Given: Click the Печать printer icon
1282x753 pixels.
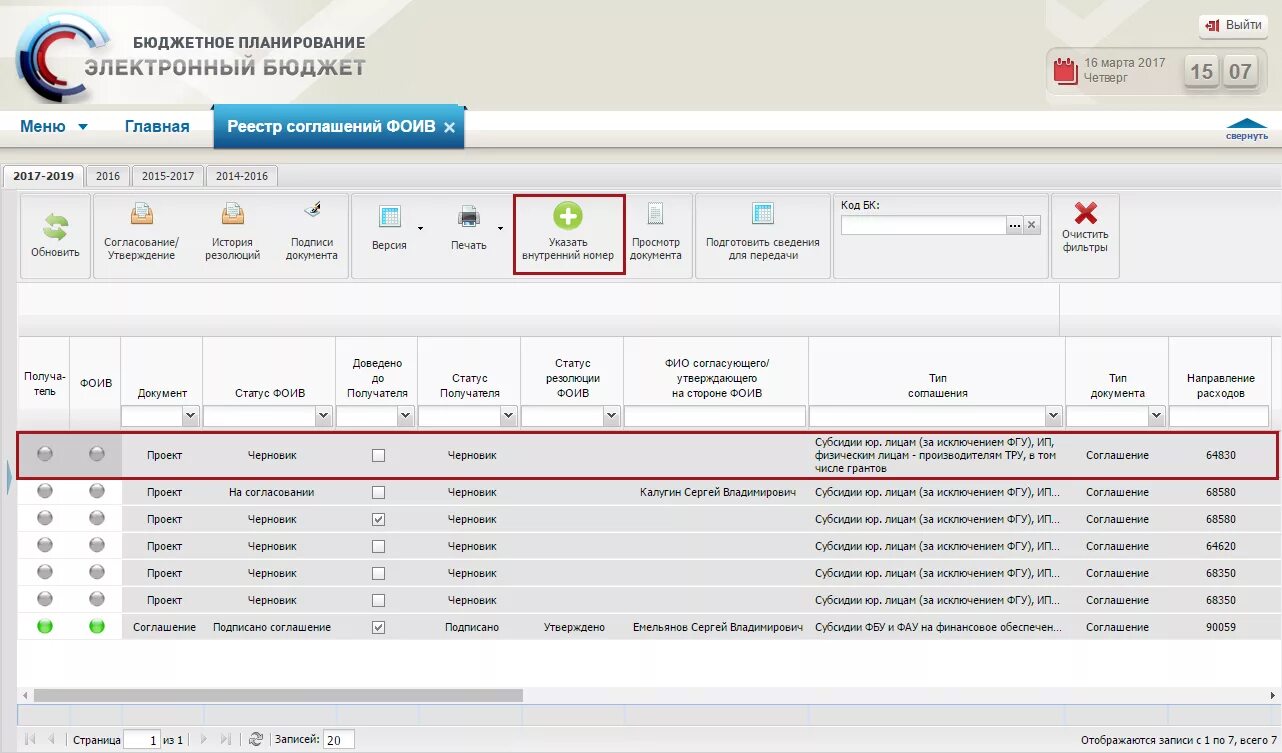Looking at the screenshot, I should click(x=468, y=216).
